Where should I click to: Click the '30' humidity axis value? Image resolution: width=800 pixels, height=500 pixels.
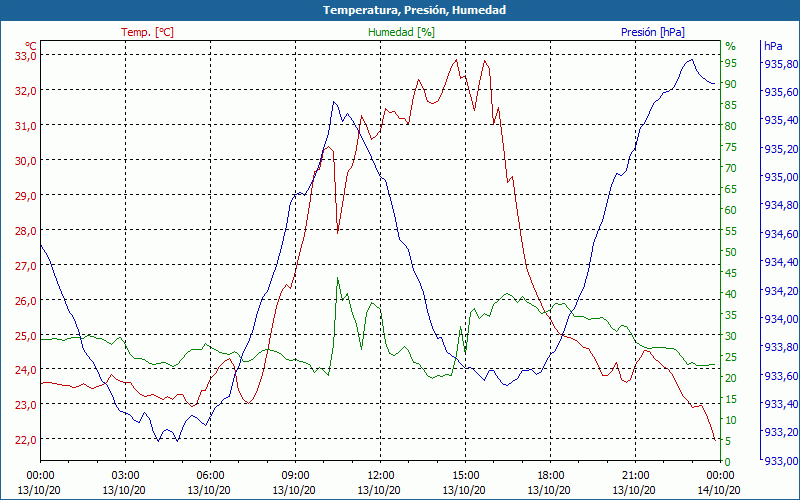[731, 336]
